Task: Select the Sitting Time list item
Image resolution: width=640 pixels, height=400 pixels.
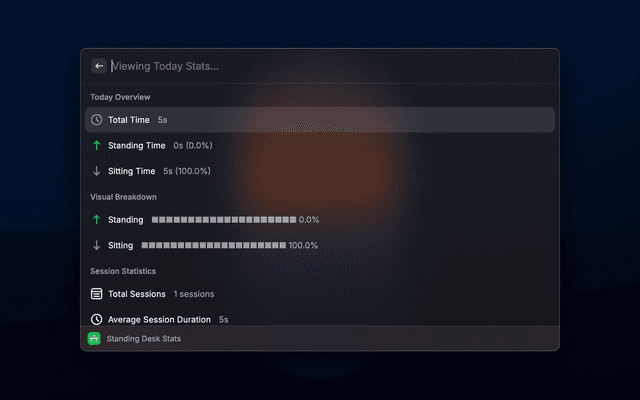Action: coord(320,171)
